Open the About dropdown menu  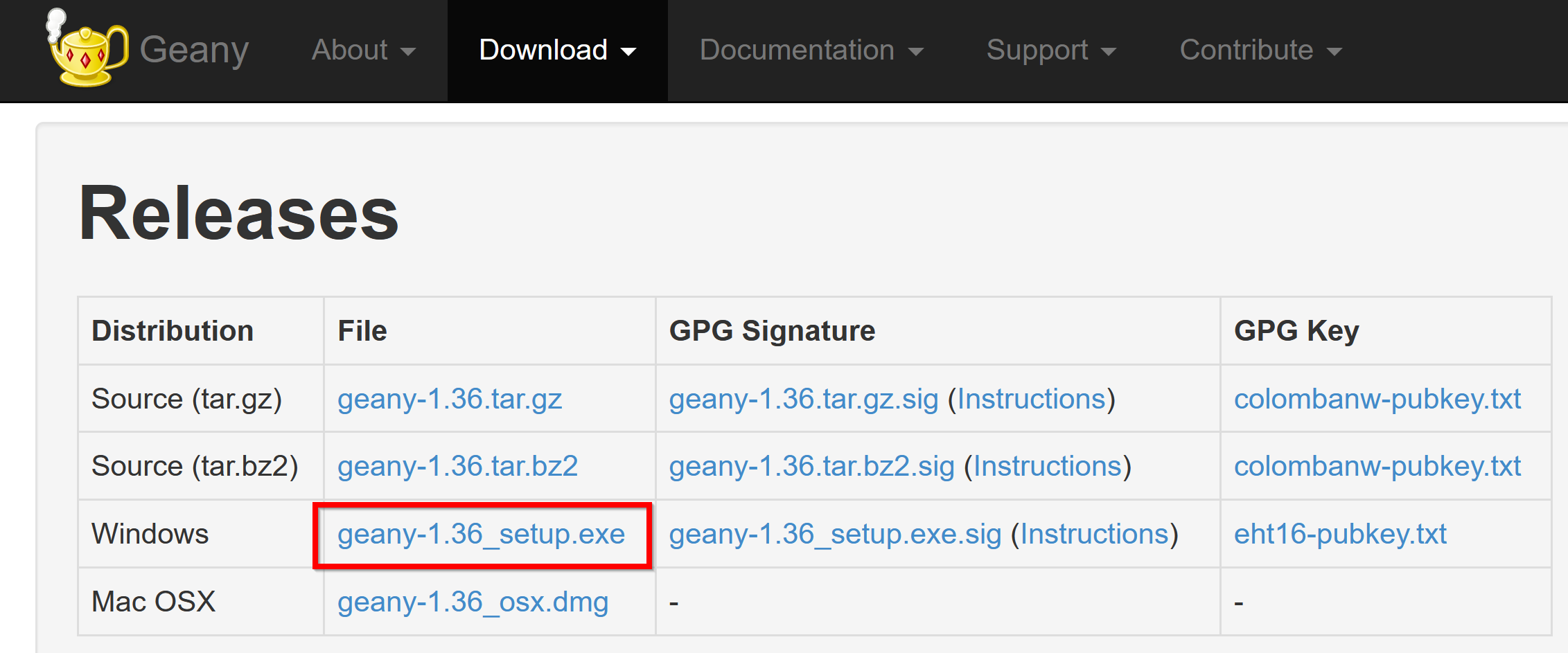click(363, 51)
